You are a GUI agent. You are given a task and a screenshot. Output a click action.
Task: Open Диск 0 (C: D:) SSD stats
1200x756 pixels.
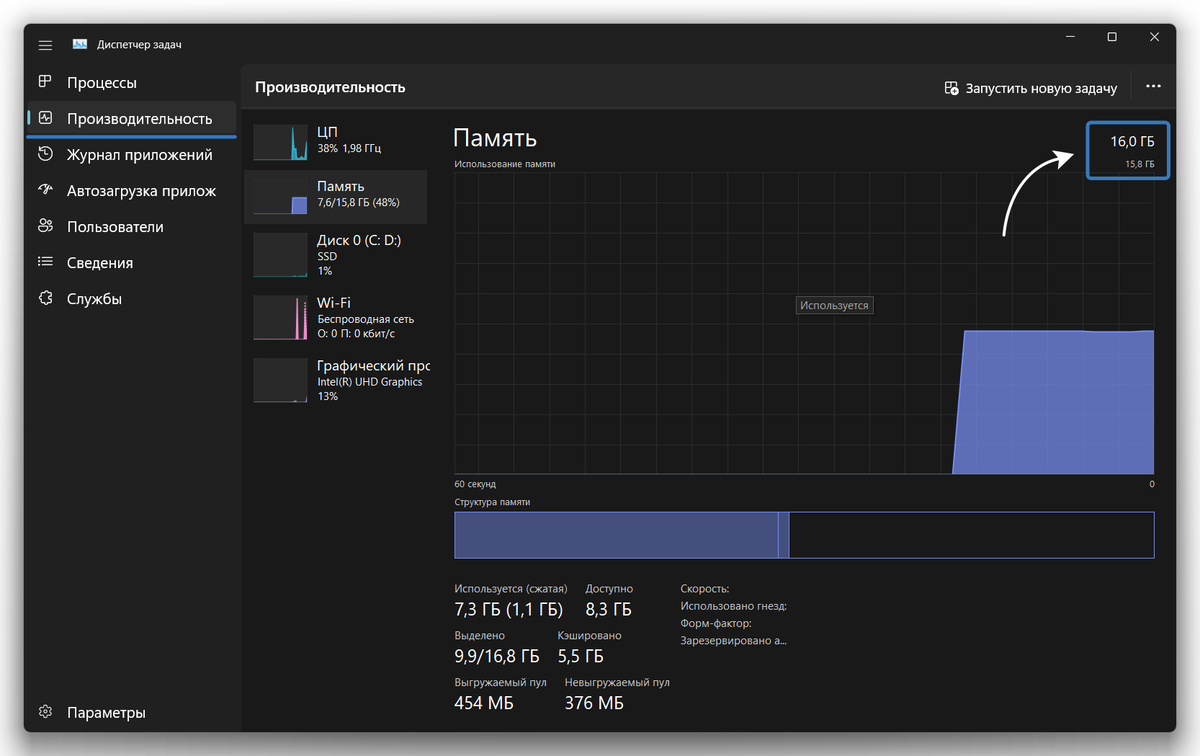coord(336,255)
